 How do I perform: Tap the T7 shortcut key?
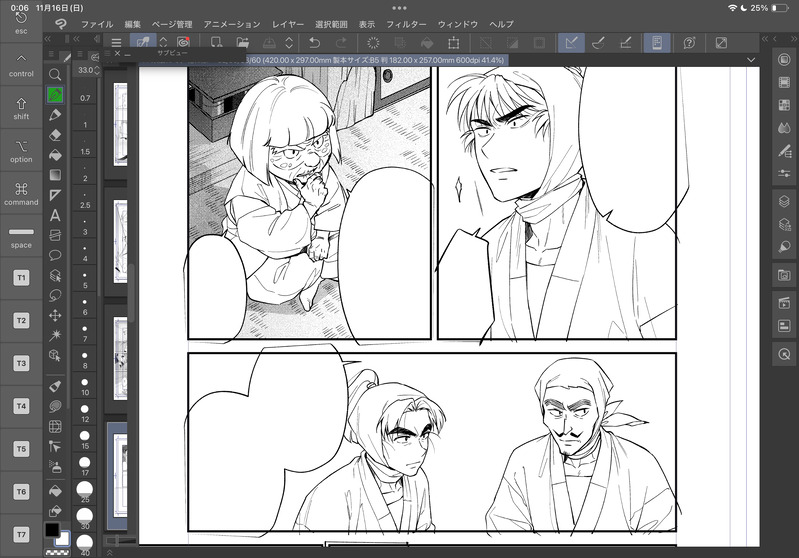[21, 535]
